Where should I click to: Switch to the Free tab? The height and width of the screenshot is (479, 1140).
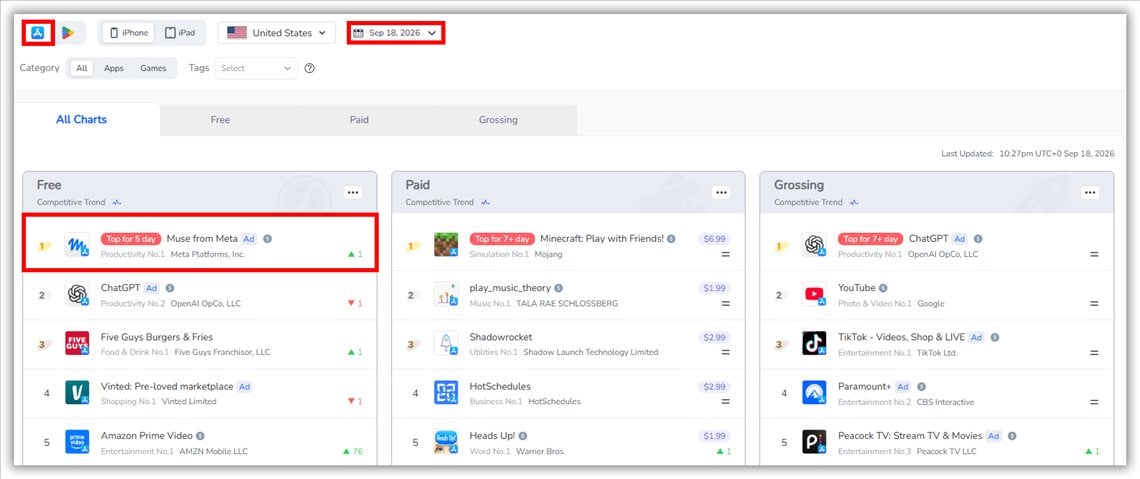coord(220,120)
